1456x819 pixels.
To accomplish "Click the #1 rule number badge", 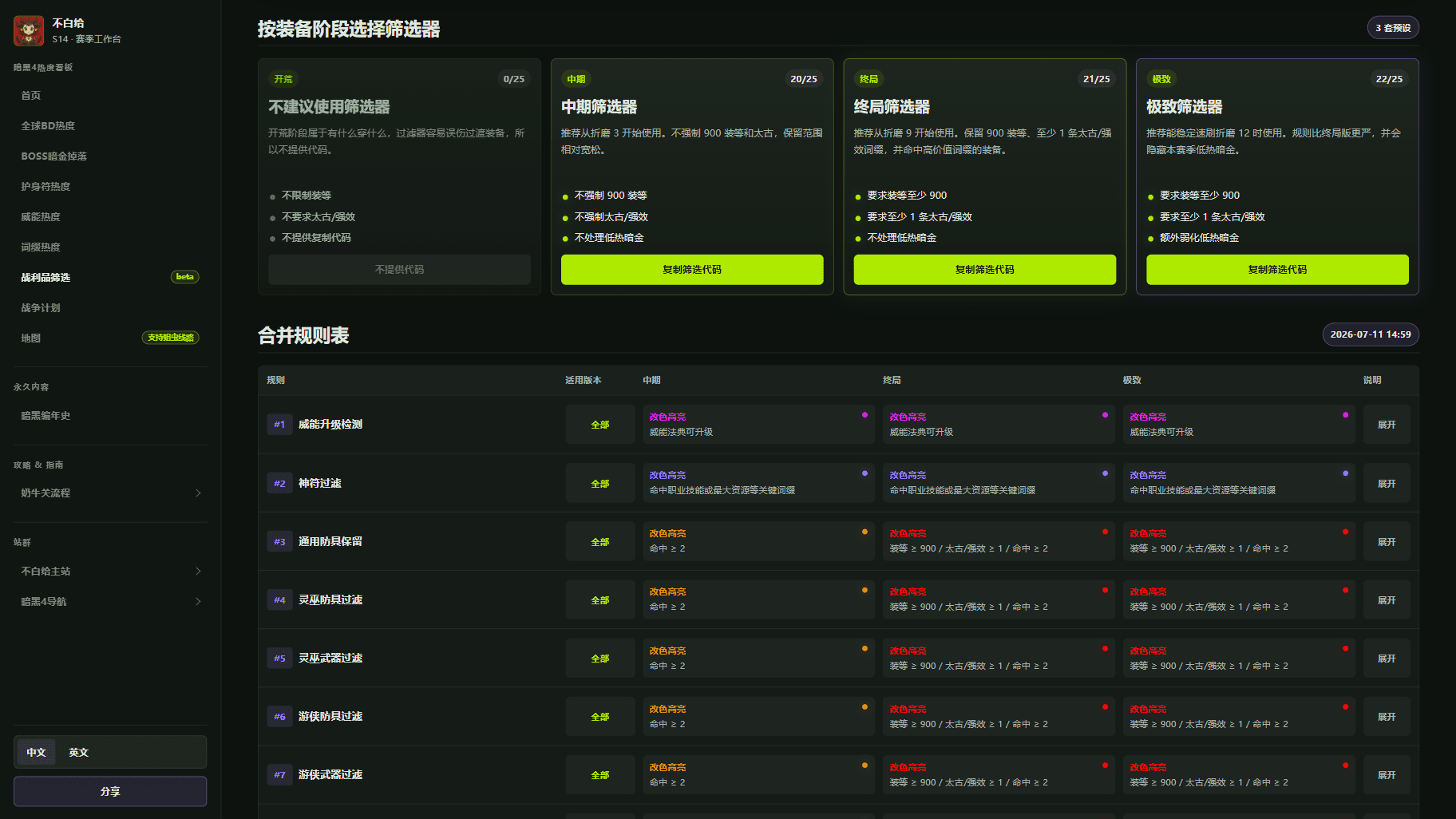I will [x=279, y=425].
